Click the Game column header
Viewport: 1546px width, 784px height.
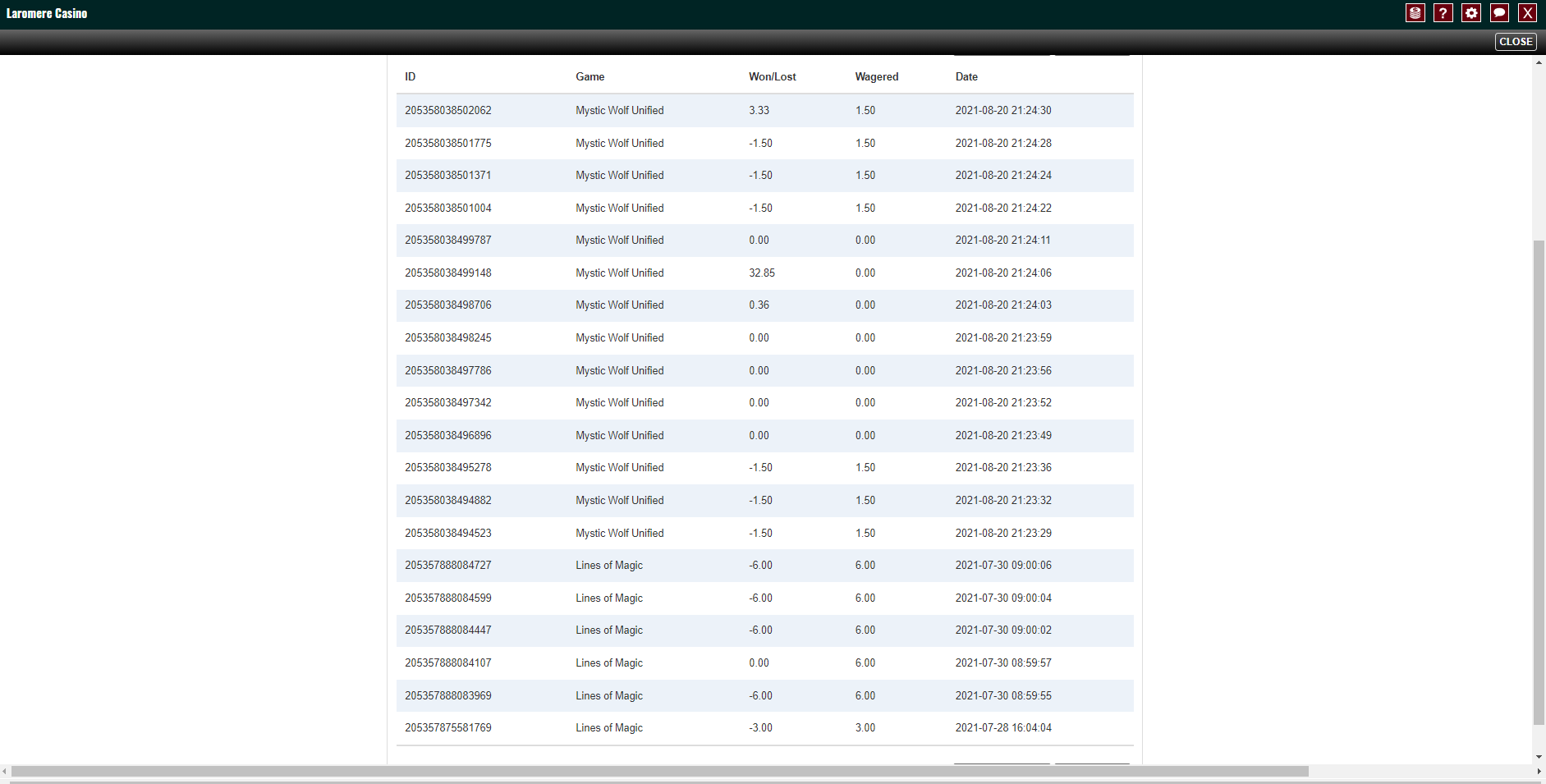tap(589, 76)
